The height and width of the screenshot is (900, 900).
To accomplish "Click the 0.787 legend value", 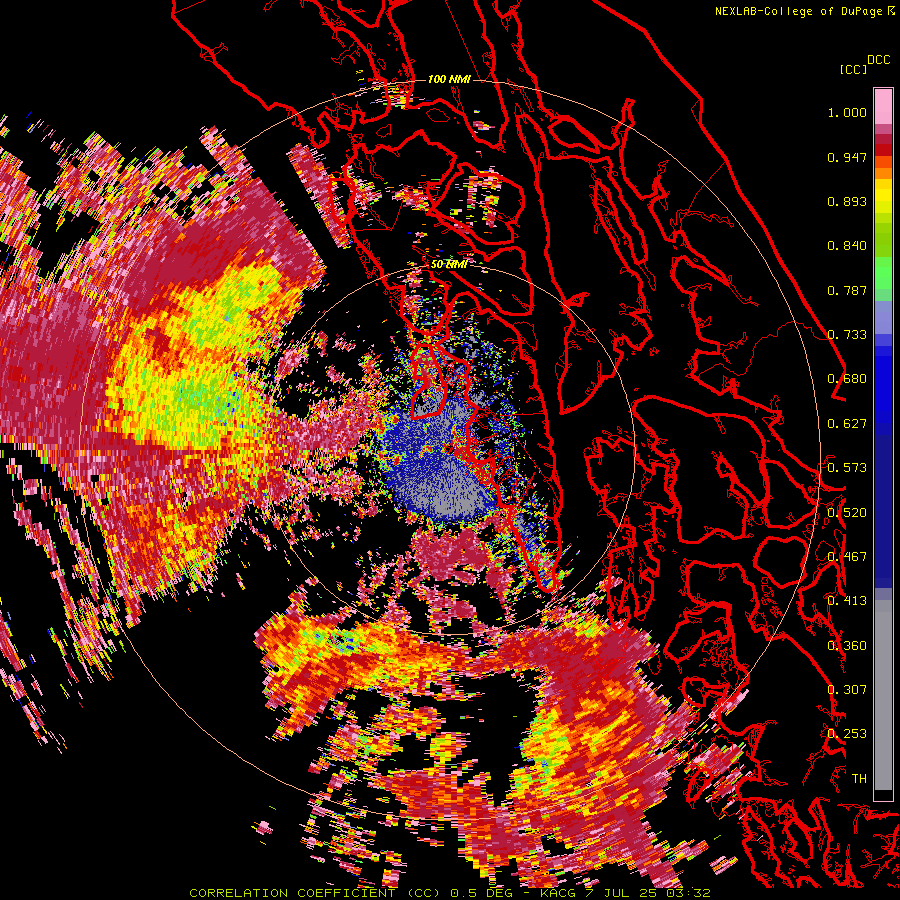I will (x=847, y=290).
